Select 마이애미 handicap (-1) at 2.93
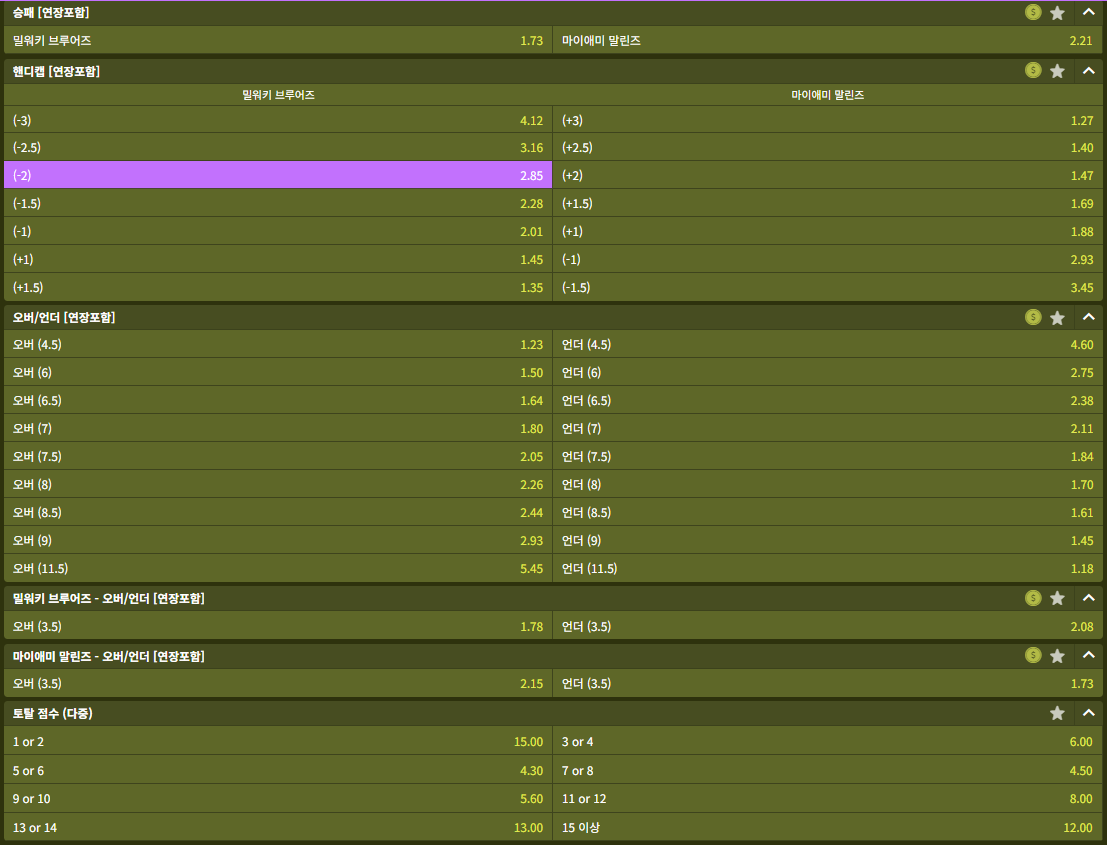This screenshot has height=845, width=1107. tap(827, 259)
